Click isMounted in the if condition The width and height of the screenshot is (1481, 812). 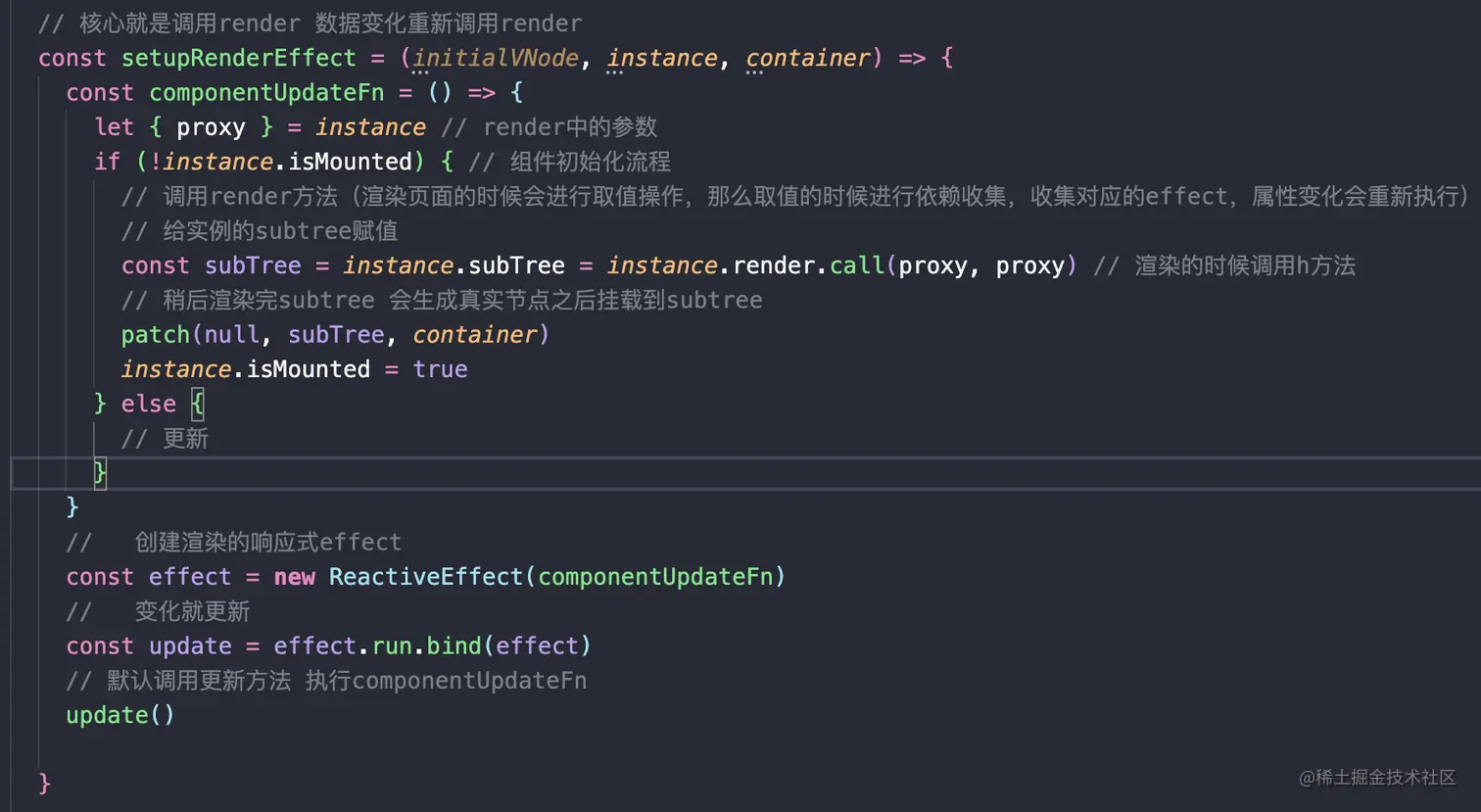[x=350, y=162]
